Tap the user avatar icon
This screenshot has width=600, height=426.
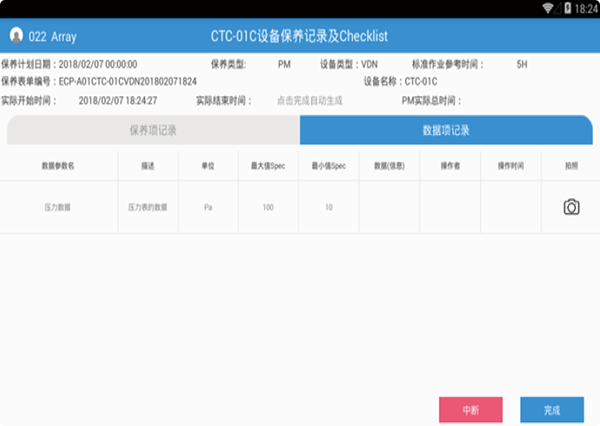click(x=16, y=35)
